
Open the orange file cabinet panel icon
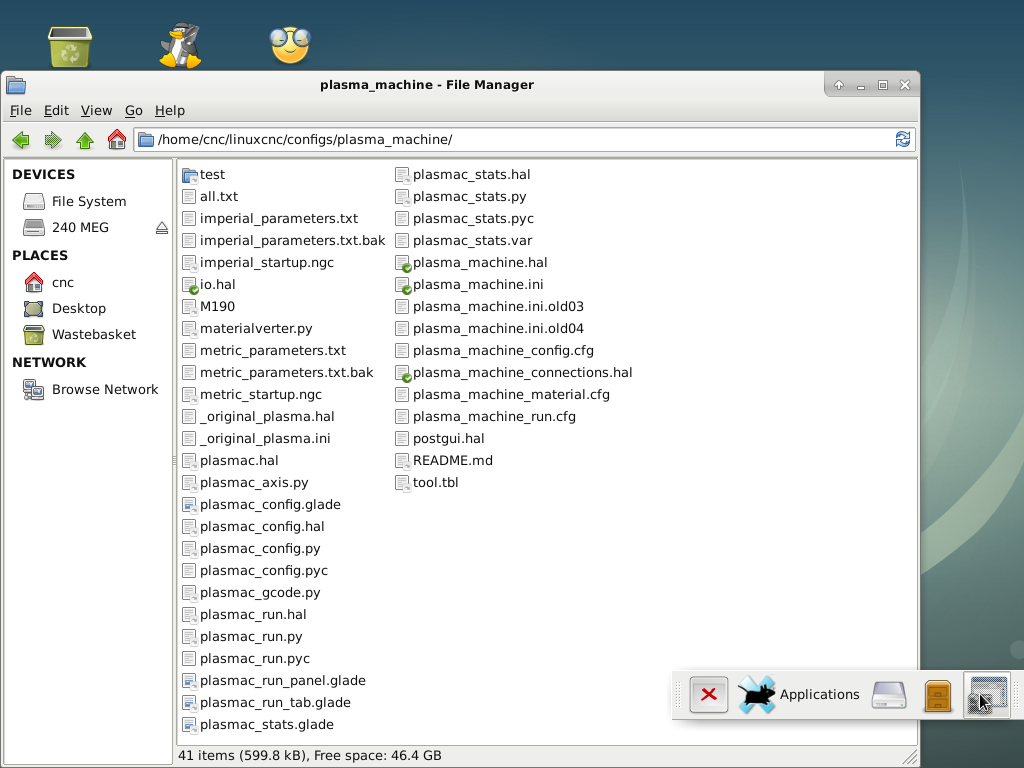[x=938, y=695]
